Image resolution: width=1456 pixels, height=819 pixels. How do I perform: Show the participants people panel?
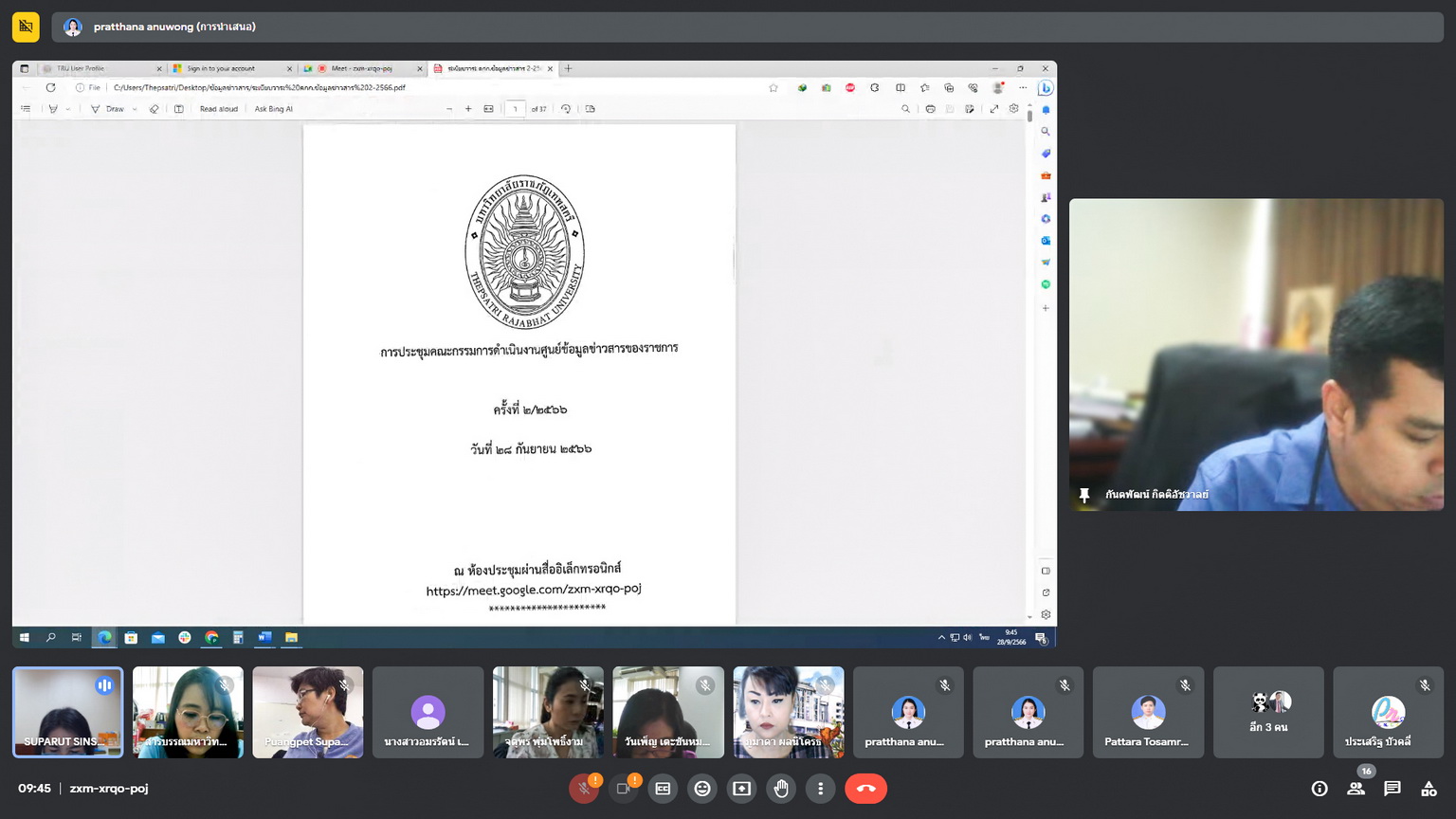coord(1356,789)
